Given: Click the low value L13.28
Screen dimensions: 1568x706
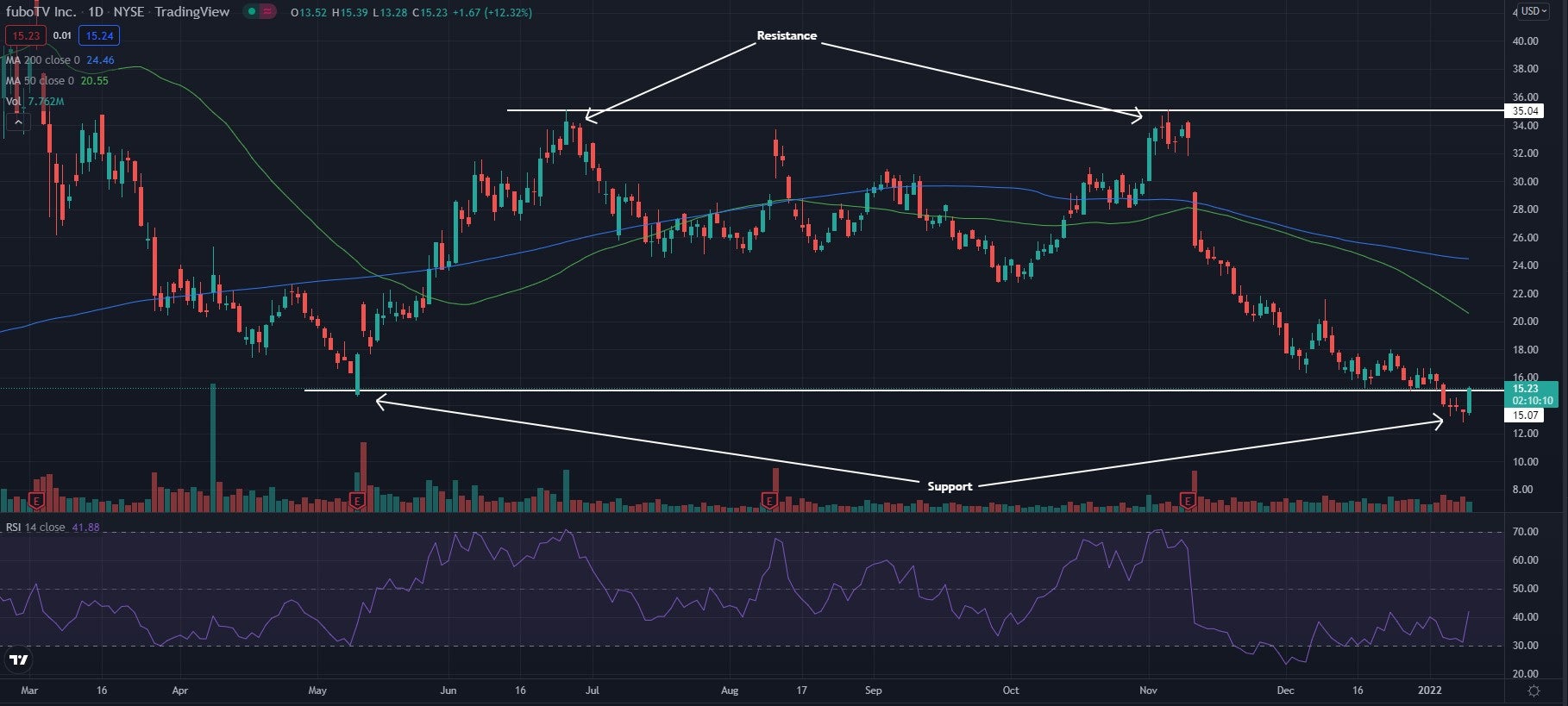Looking at the screenshot, I should pos(389,13).
